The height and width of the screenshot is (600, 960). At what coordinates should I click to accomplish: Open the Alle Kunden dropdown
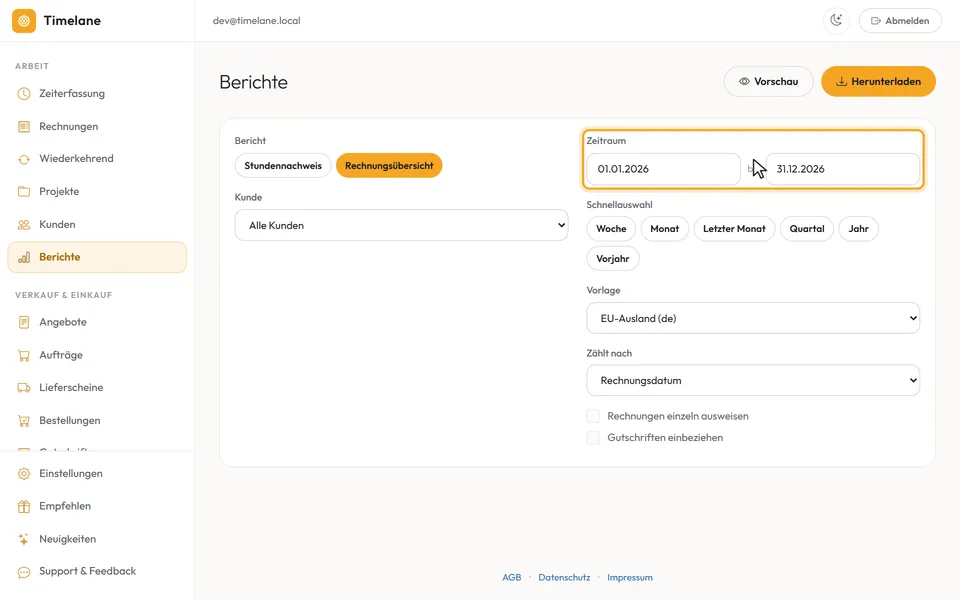pyautogui.click(x=402, y=225)
